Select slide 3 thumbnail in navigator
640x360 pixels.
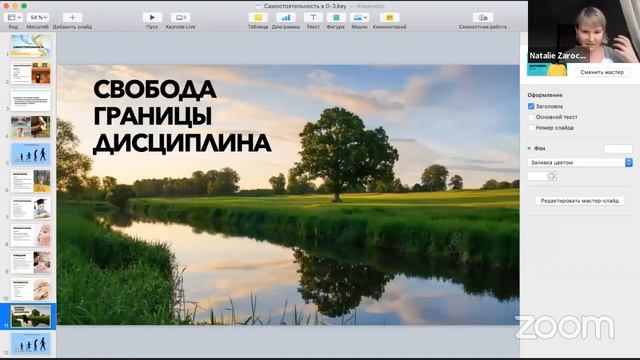click(31, 100)
